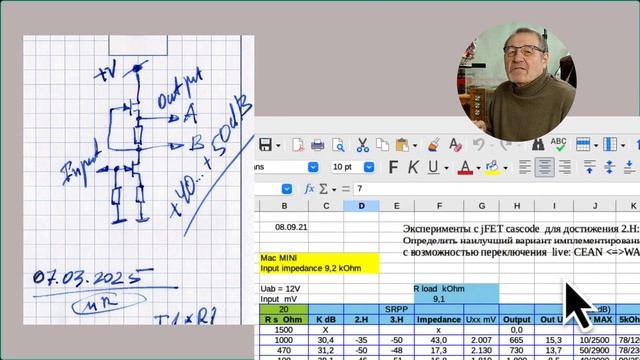640x360 pixels.
Task: Open the Save icon dropdown arrow
Action: point(278,145)
